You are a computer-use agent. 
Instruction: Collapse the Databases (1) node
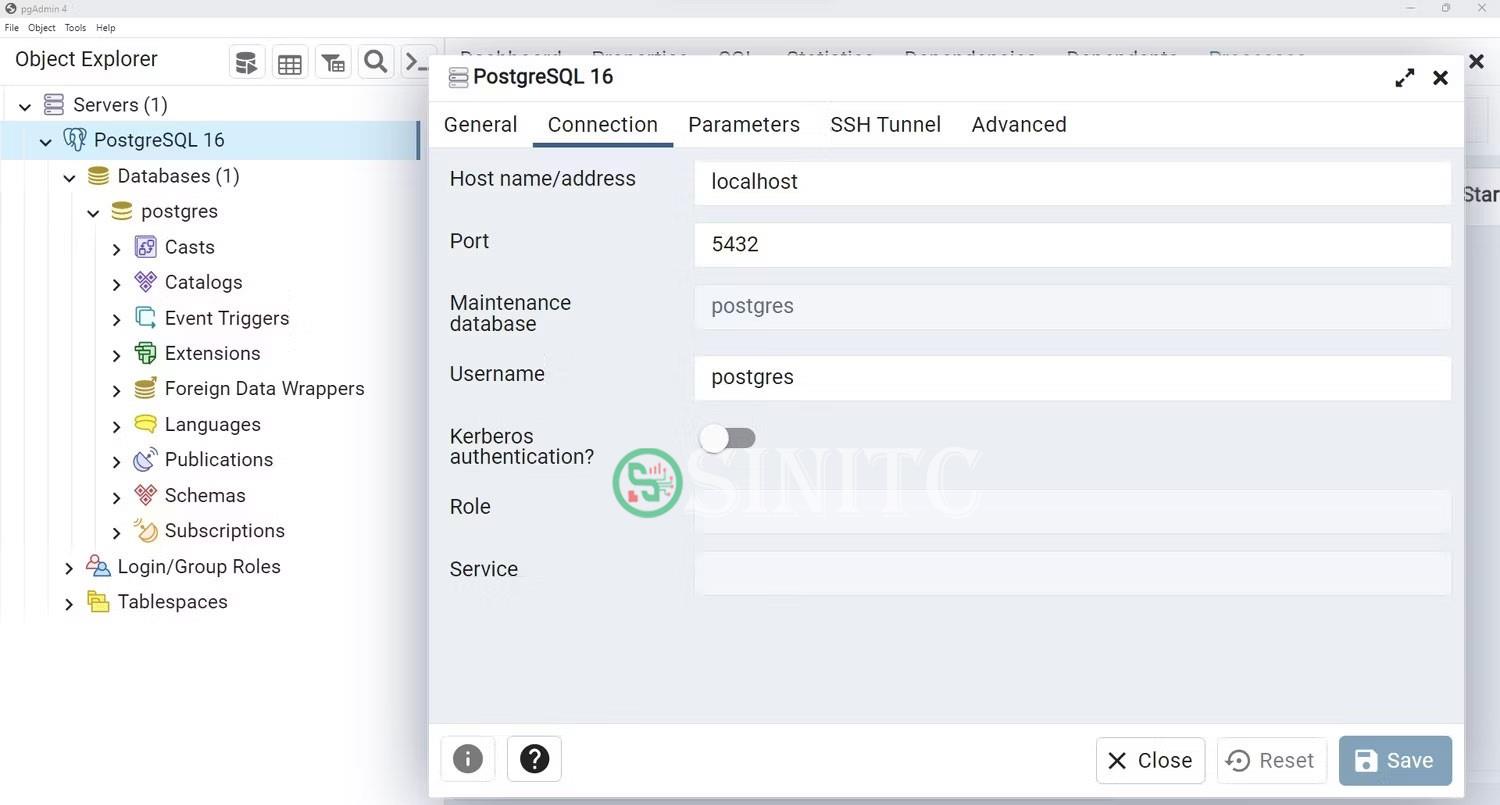69,178
